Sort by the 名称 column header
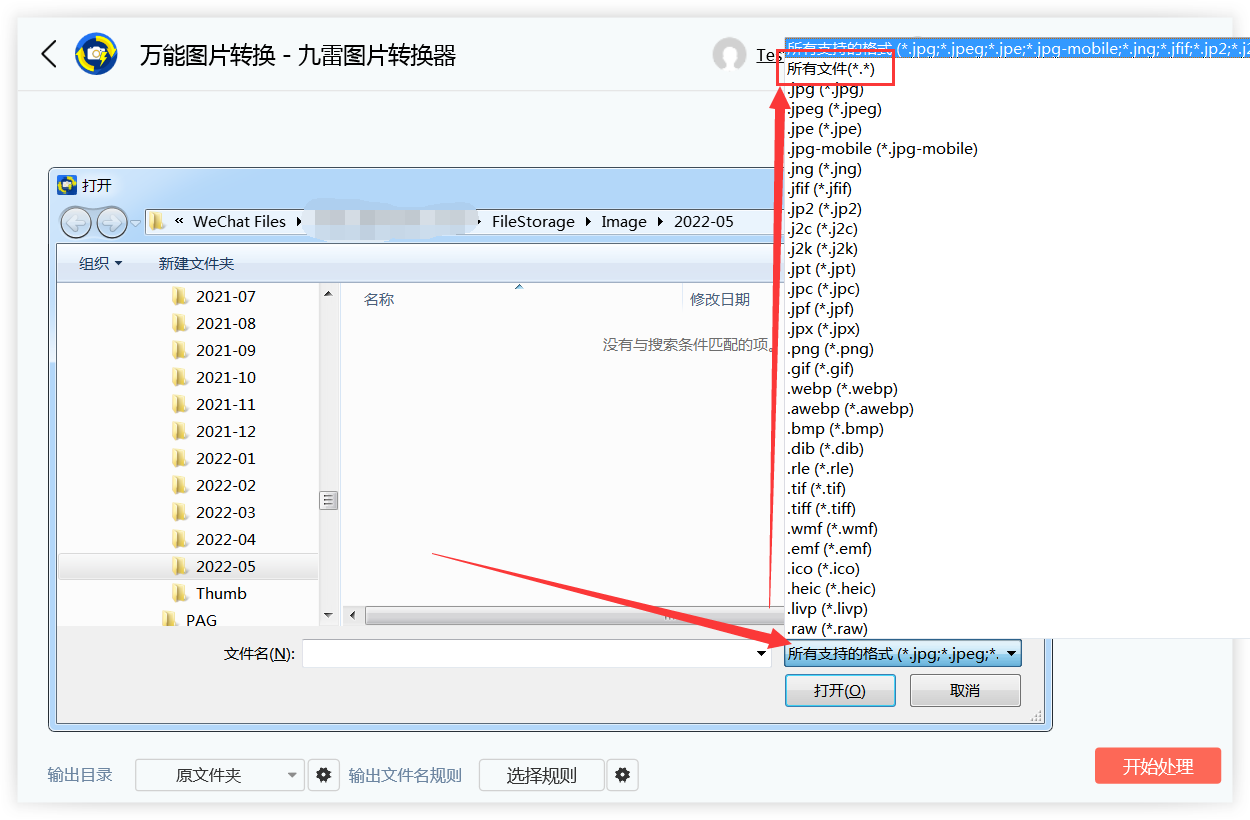1250x820 pixels. (x=379, y=299)
